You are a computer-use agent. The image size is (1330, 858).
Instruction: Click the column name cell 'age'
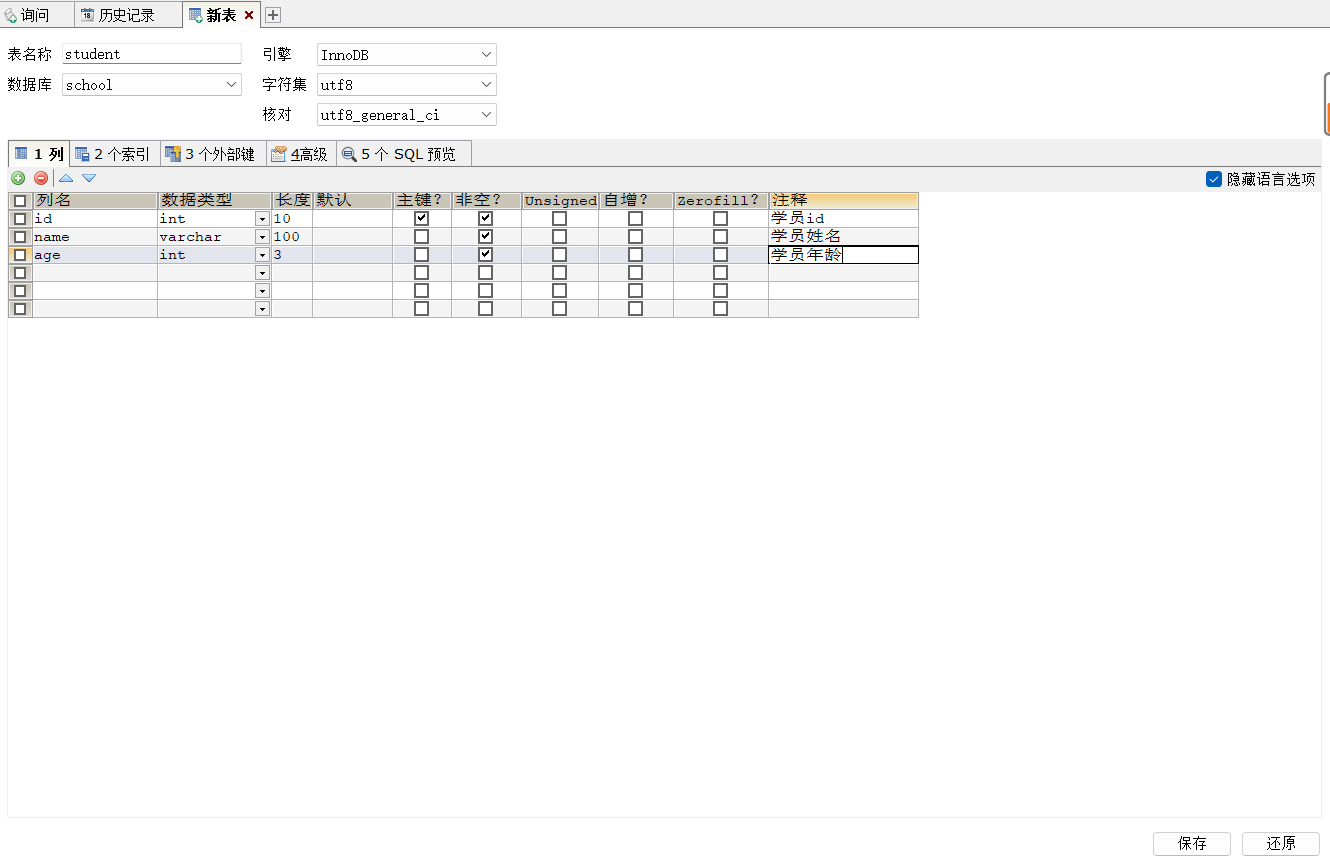click(95, 254)
